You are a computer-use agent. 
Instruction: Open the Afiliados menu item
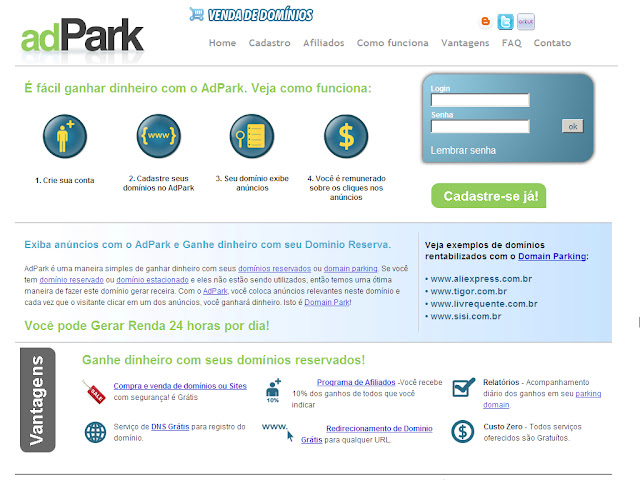324,43
